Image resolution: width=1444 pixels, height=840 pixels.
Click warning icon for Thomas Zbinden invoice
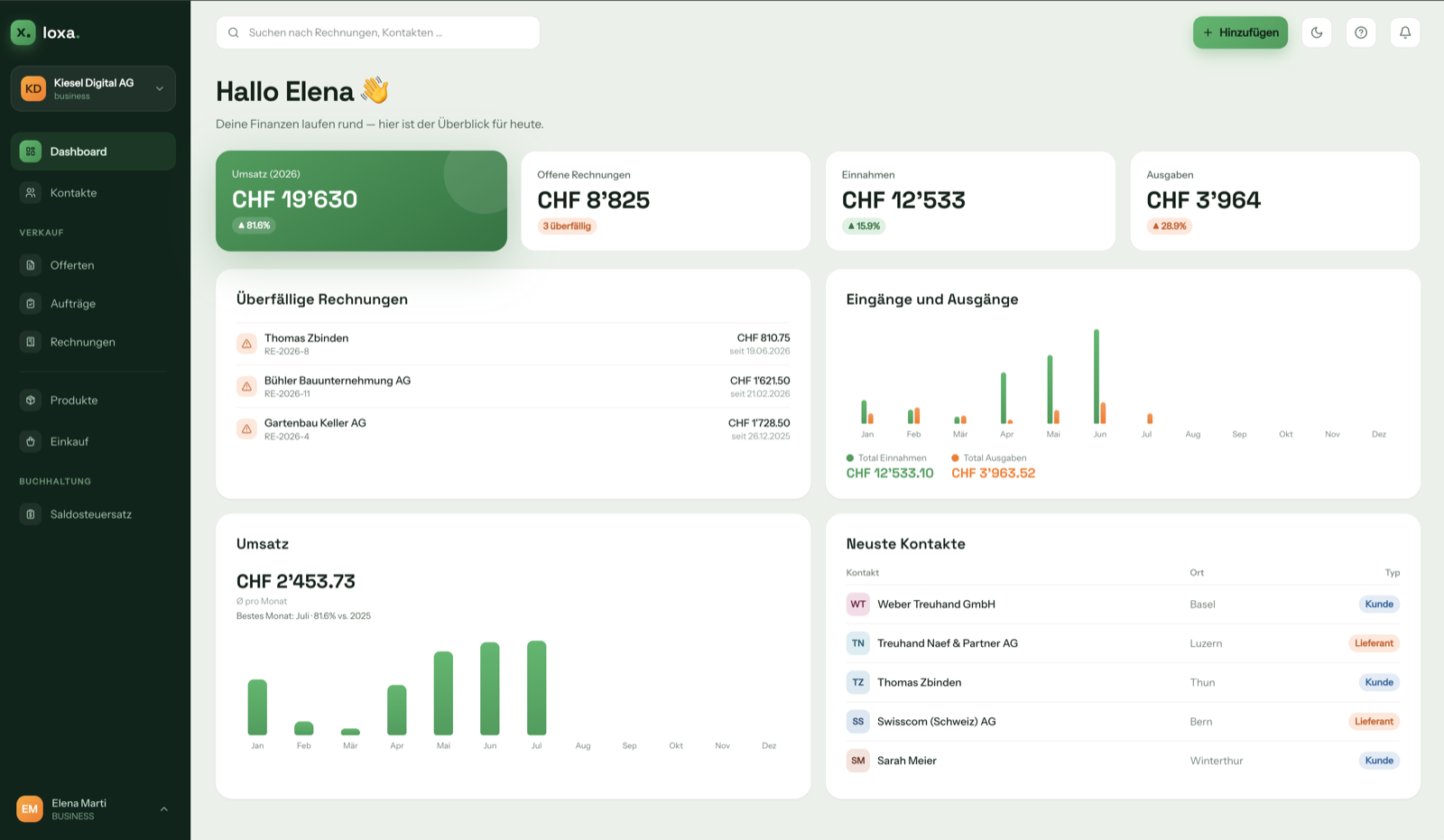(246, 344)
